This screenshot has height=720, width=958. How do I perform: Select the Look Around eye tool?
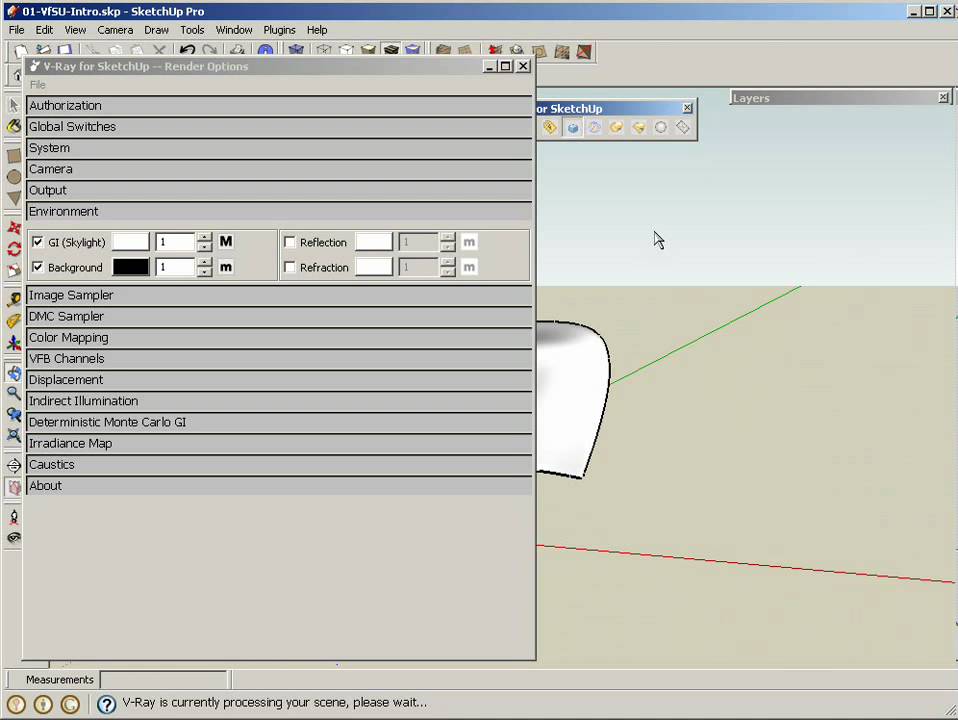tap(13, 538)
